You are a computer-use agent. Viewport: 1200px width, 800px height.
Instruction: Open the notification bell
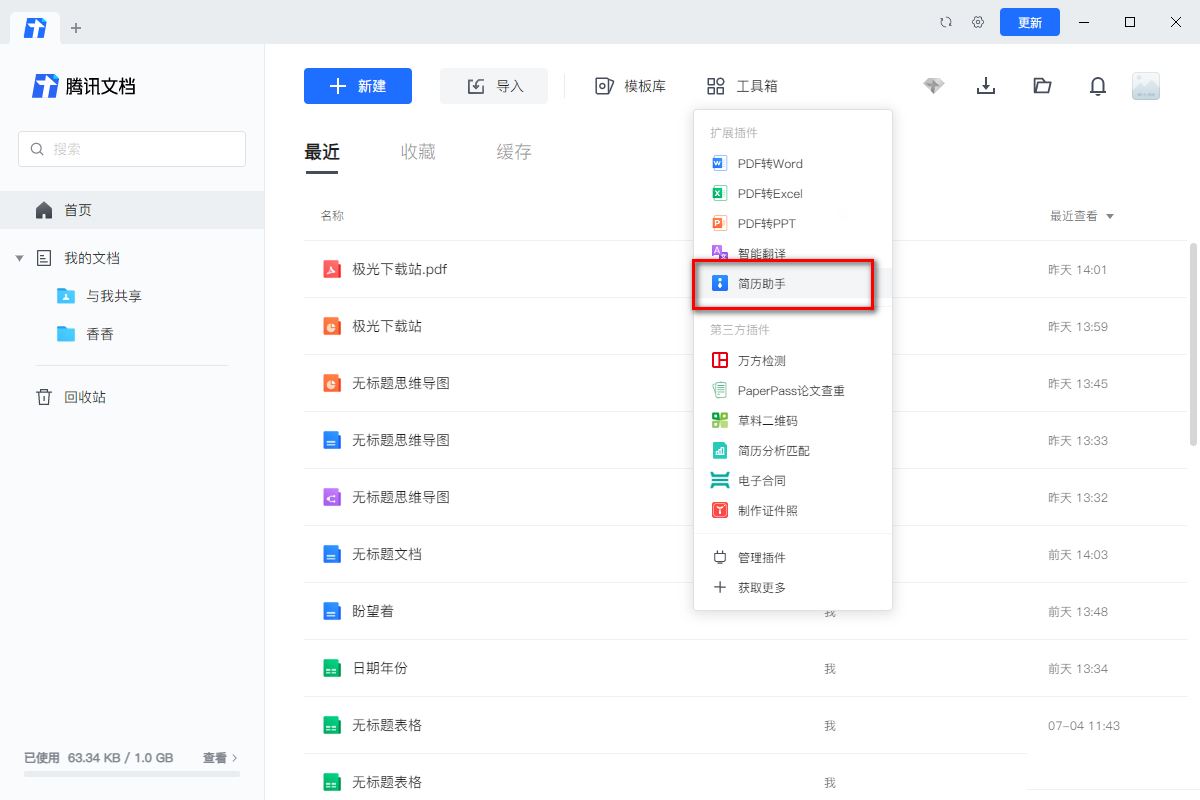pos(1098,86)
